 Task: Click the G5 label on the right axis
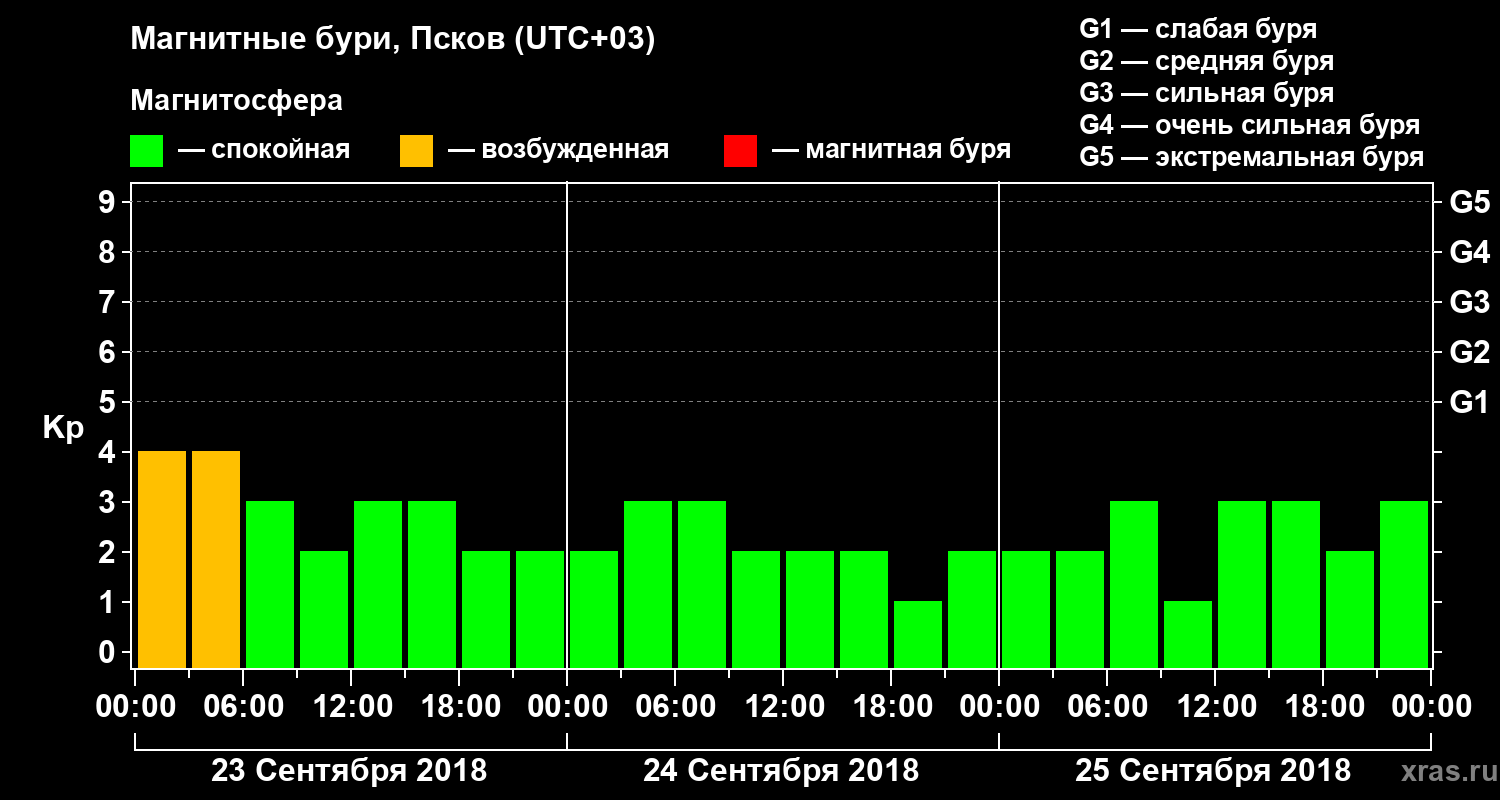[1469, 202]
